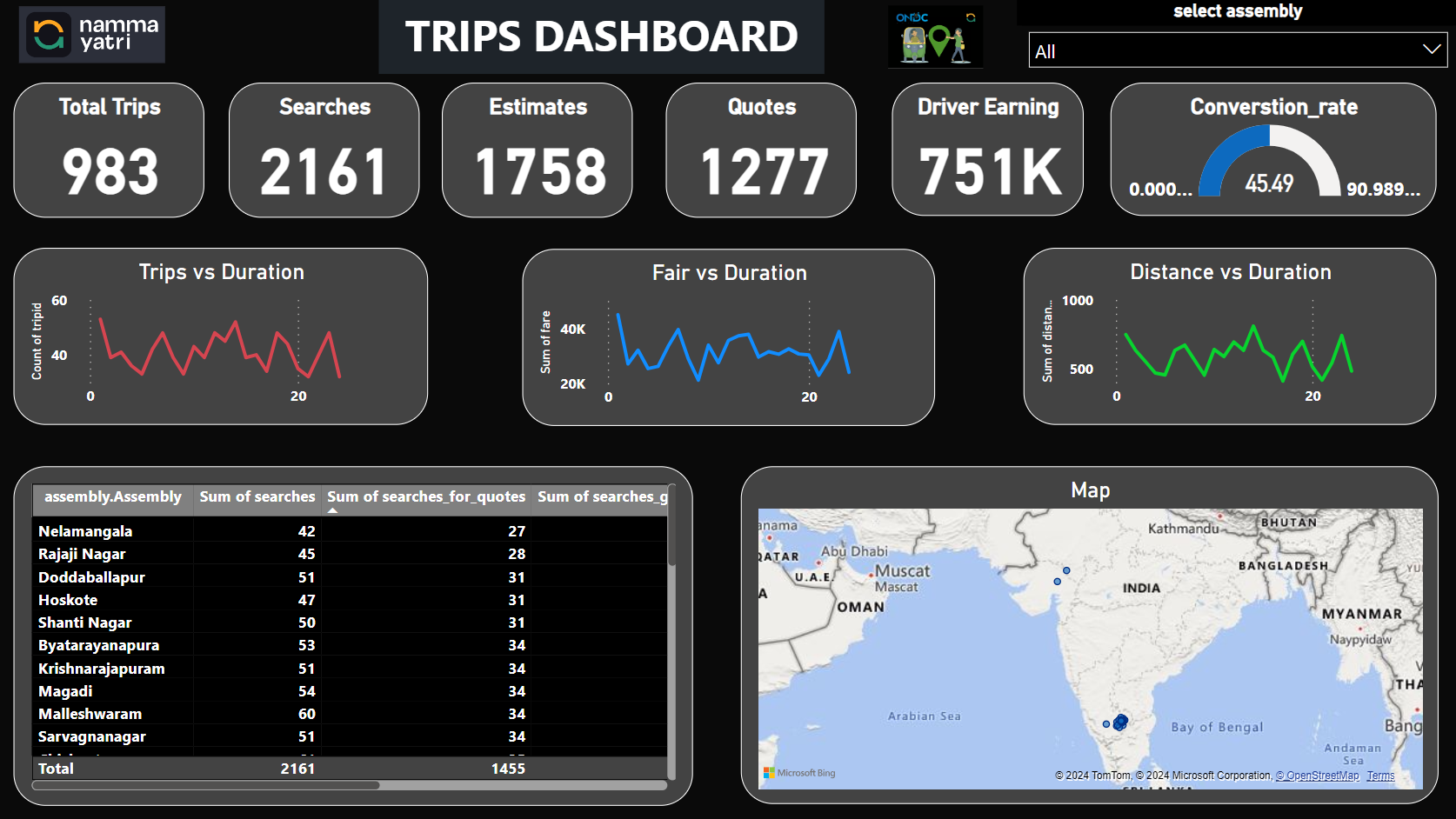
Task: Click the table vertical scrollbar
Action: [671, 539]
